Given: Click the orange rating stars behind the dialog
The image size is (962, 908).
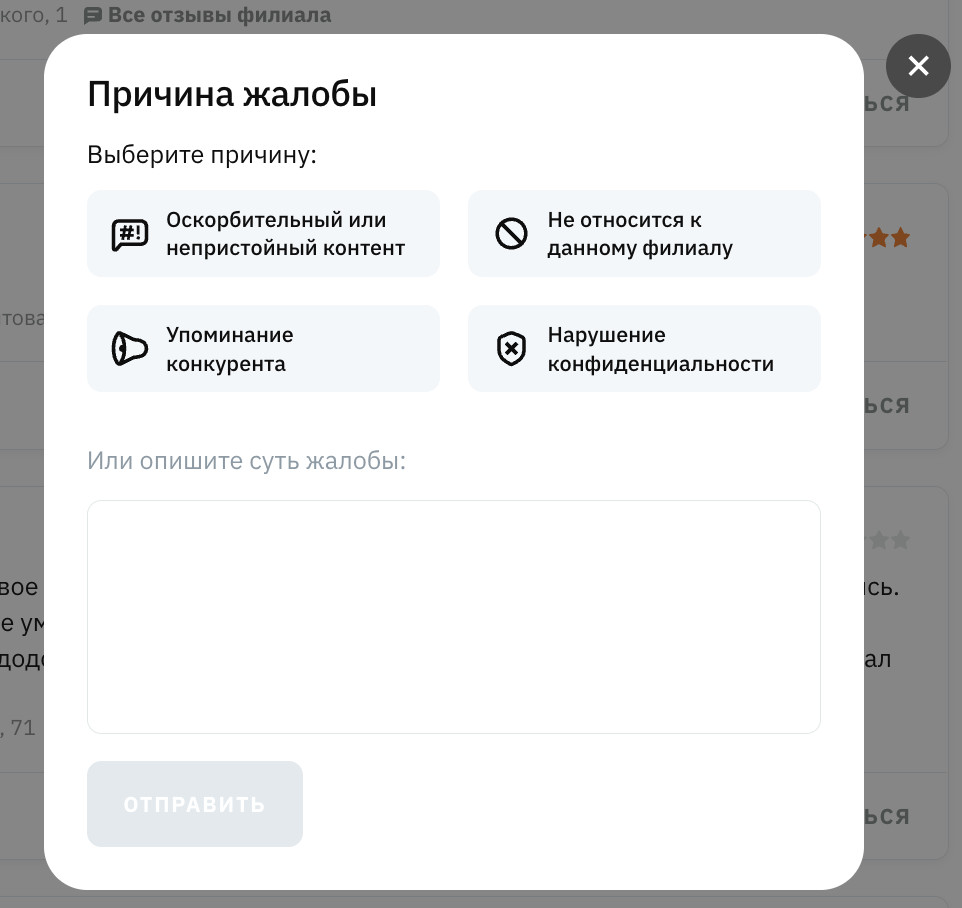Looking at the screenshot, I should 888,238.
